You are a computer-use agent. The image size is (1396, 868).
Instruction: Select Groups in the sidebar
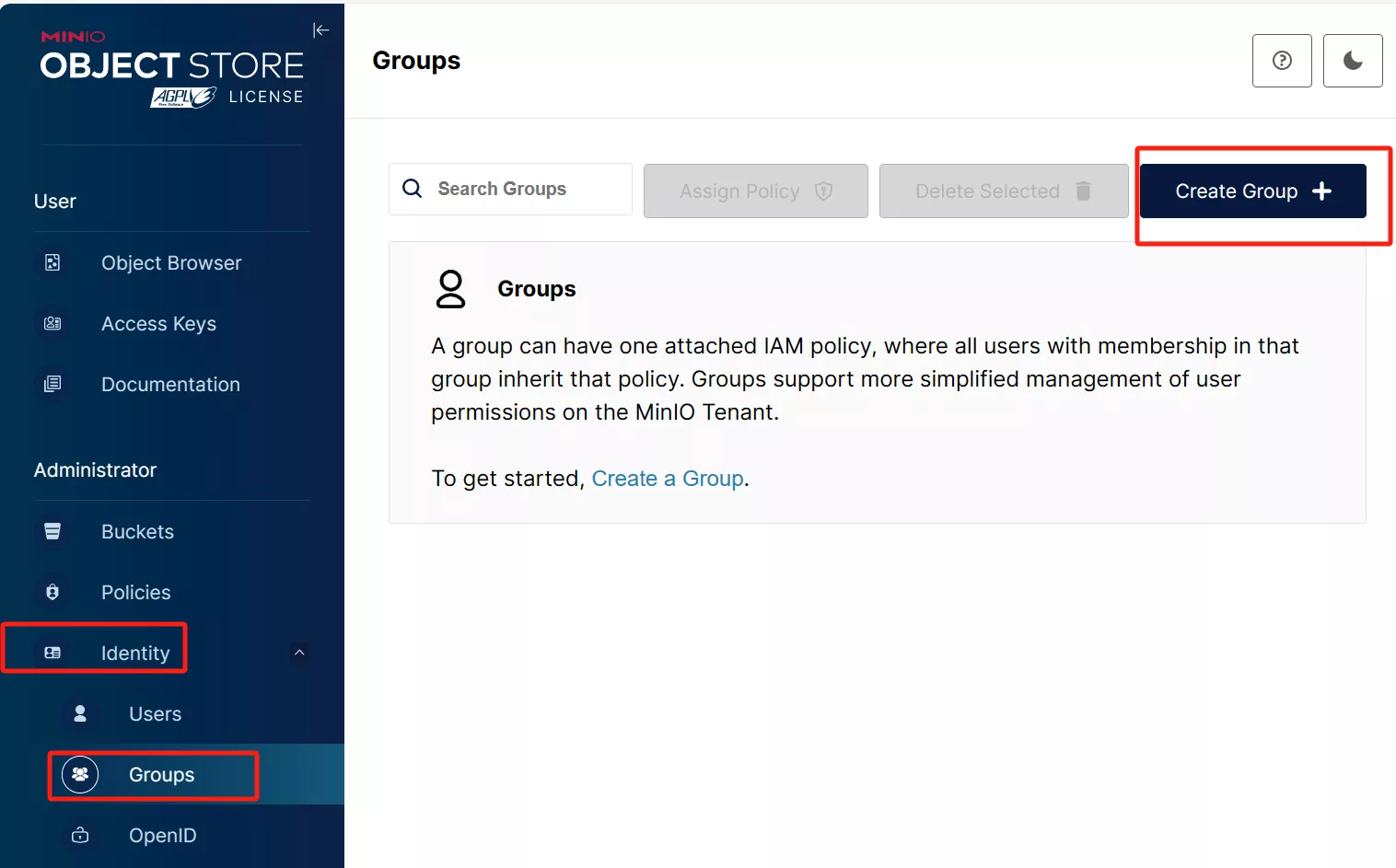pyautogui.click(x=161, y=775)
